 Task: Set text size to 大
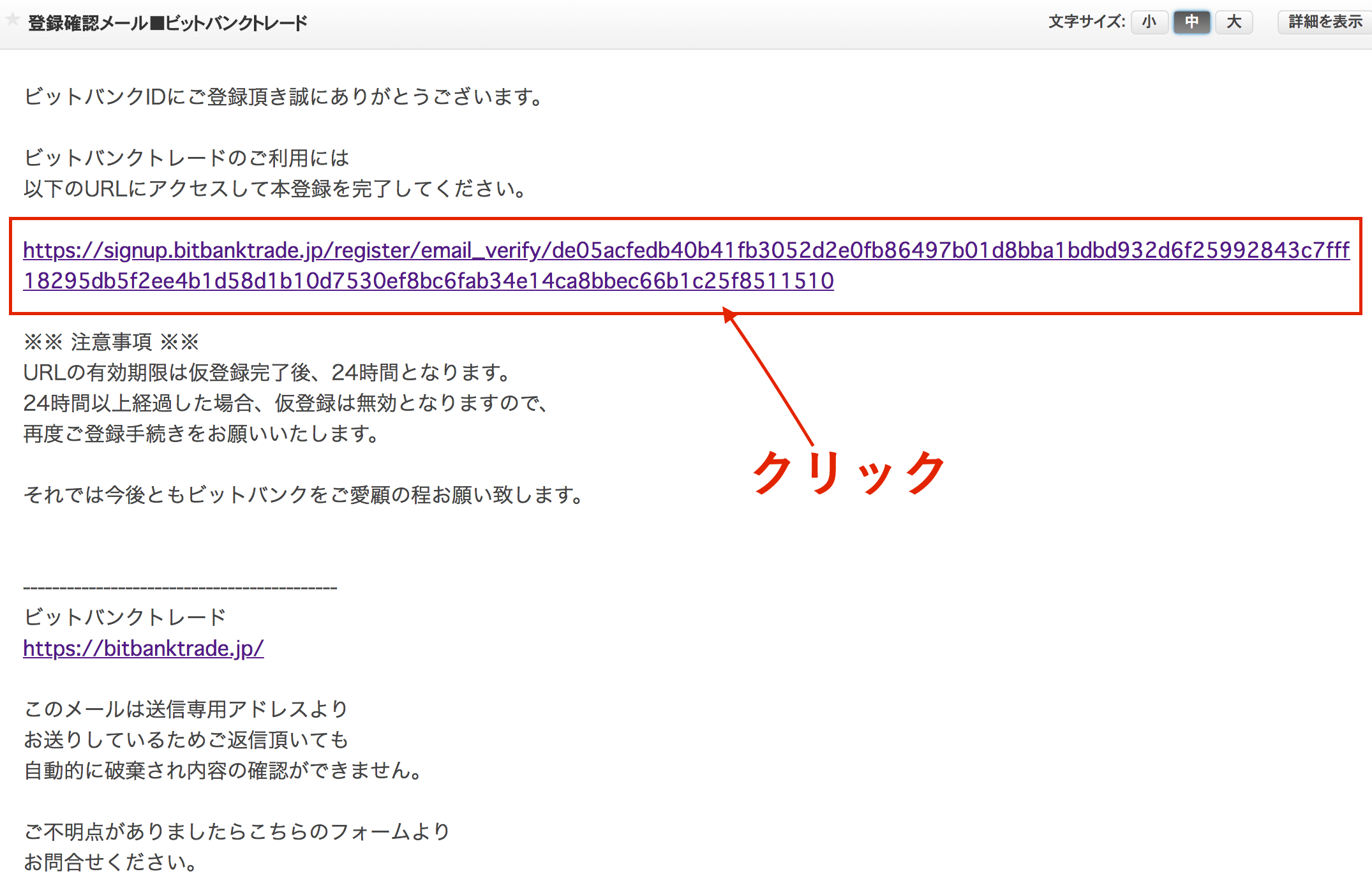coord(1234,22)
